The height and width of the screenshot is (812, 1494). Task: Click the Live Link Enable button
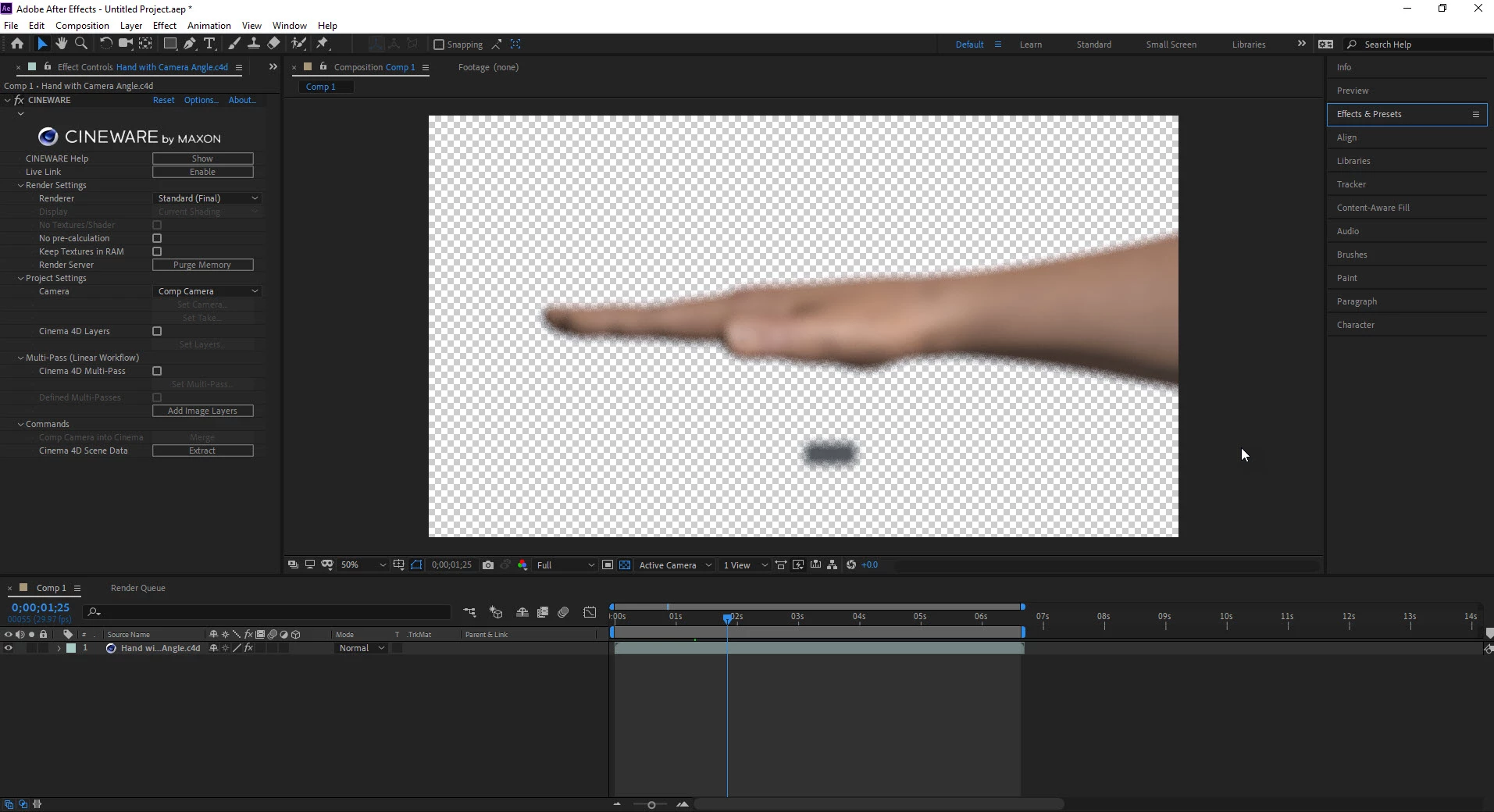click(x=202, y=172)
